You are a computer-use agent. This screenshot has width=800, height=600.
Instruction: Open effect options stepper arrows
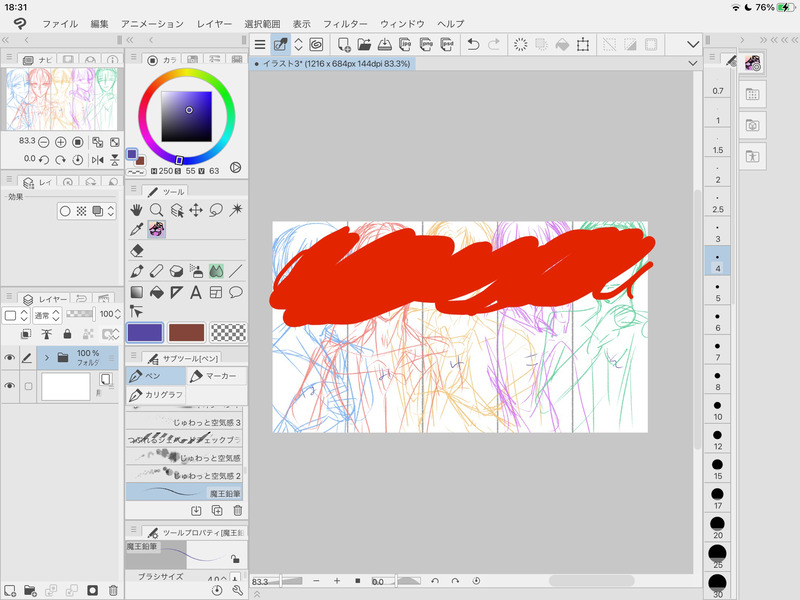click(110, 211)
